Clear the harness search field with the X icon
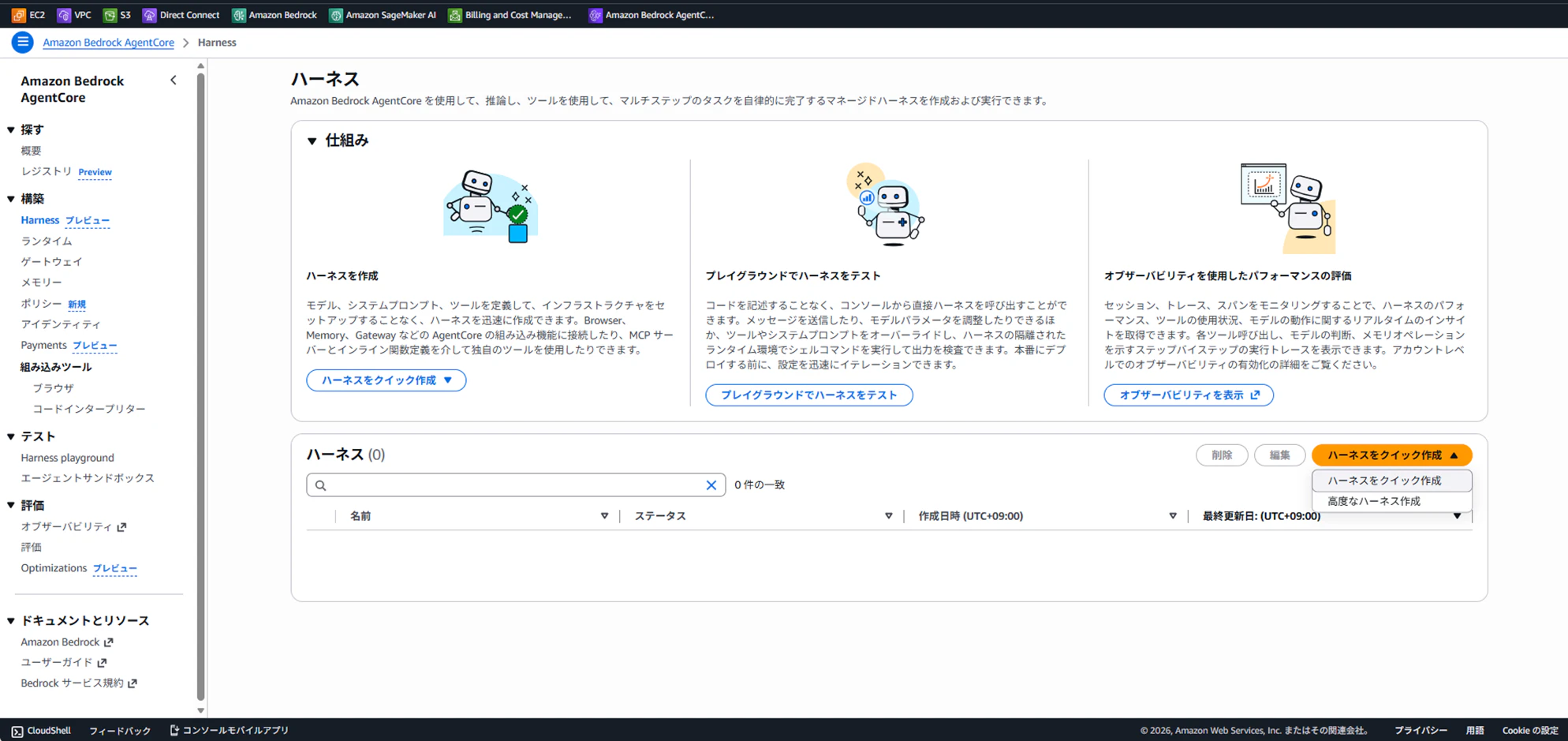This screenshot has height=741, width=1568. pyautogui.click(x=711, y=485)
